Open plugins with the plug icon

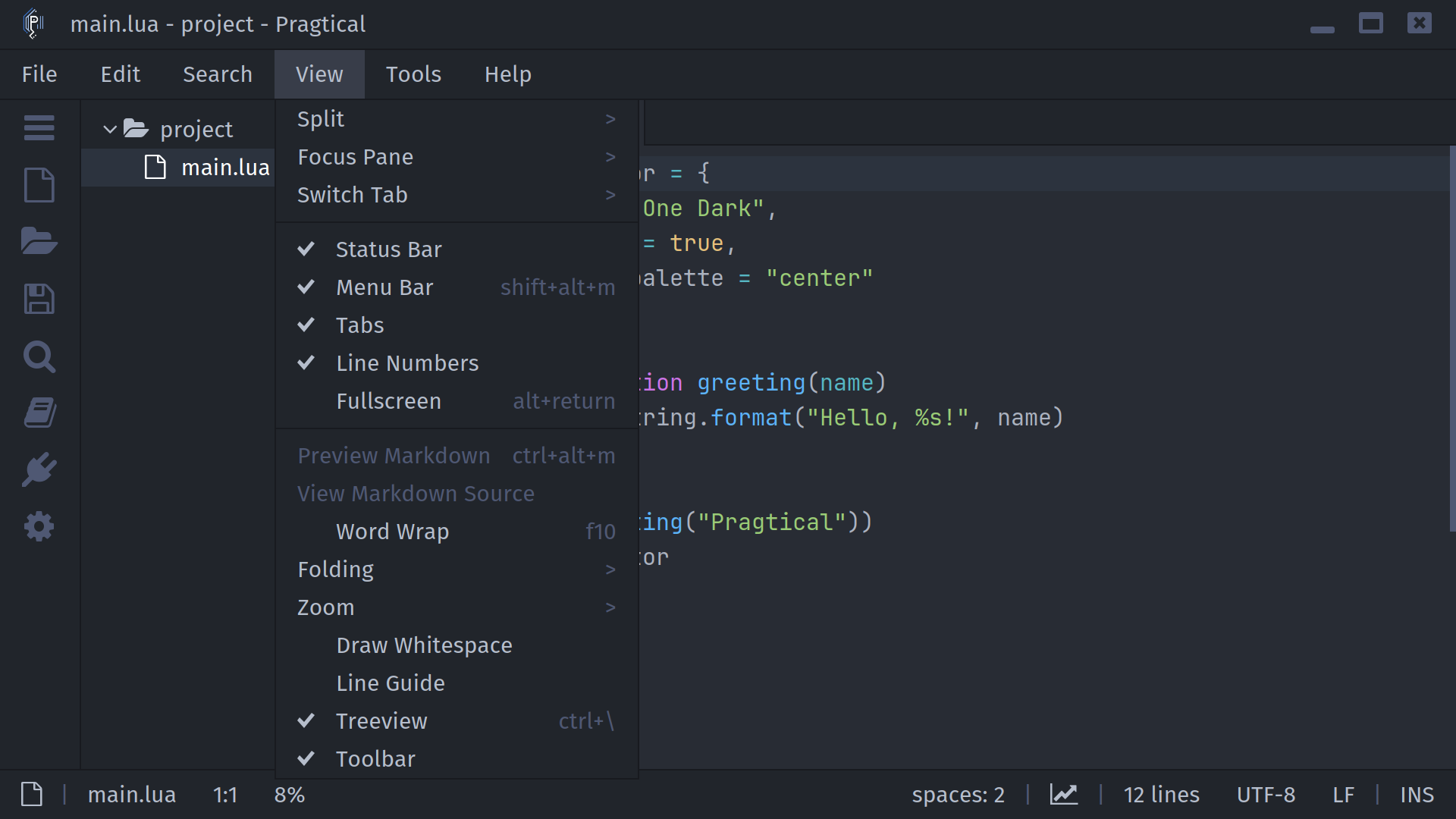point(39,469)
